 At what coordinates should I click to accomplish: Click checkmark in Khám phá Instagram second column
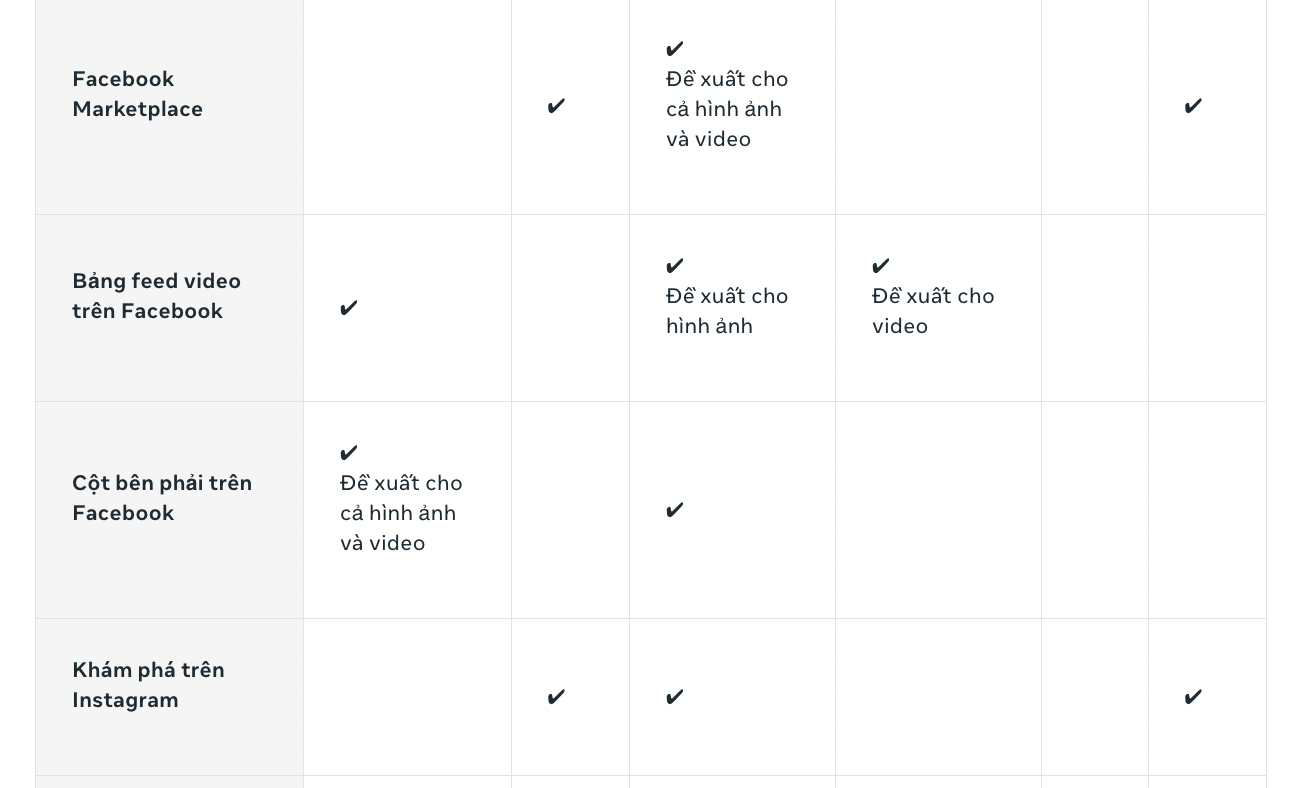(x=556, y=697)
